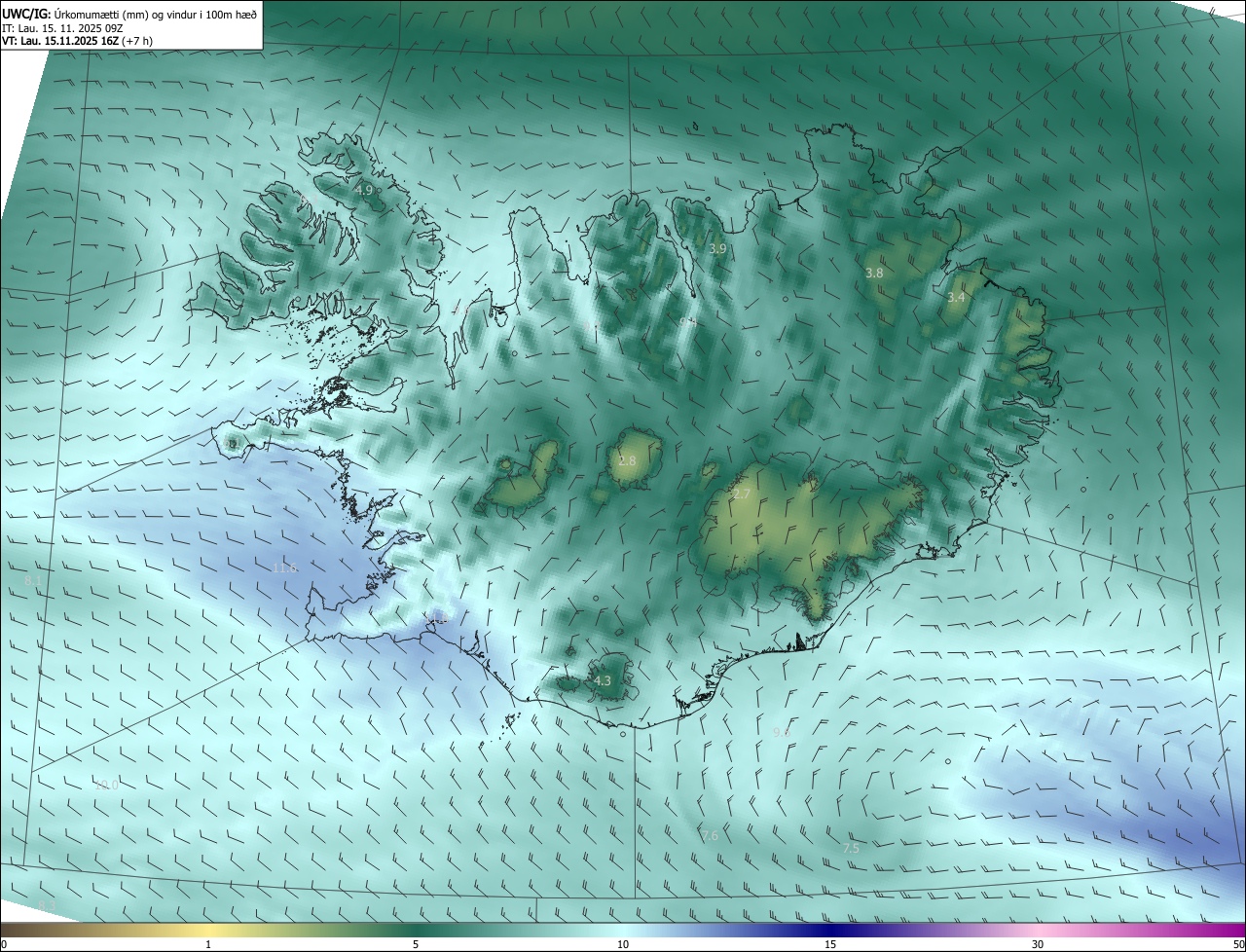This screenshot has width=1246, height=952.
Task: Click the 10 tick on the color scale
Action: [623, 944]
